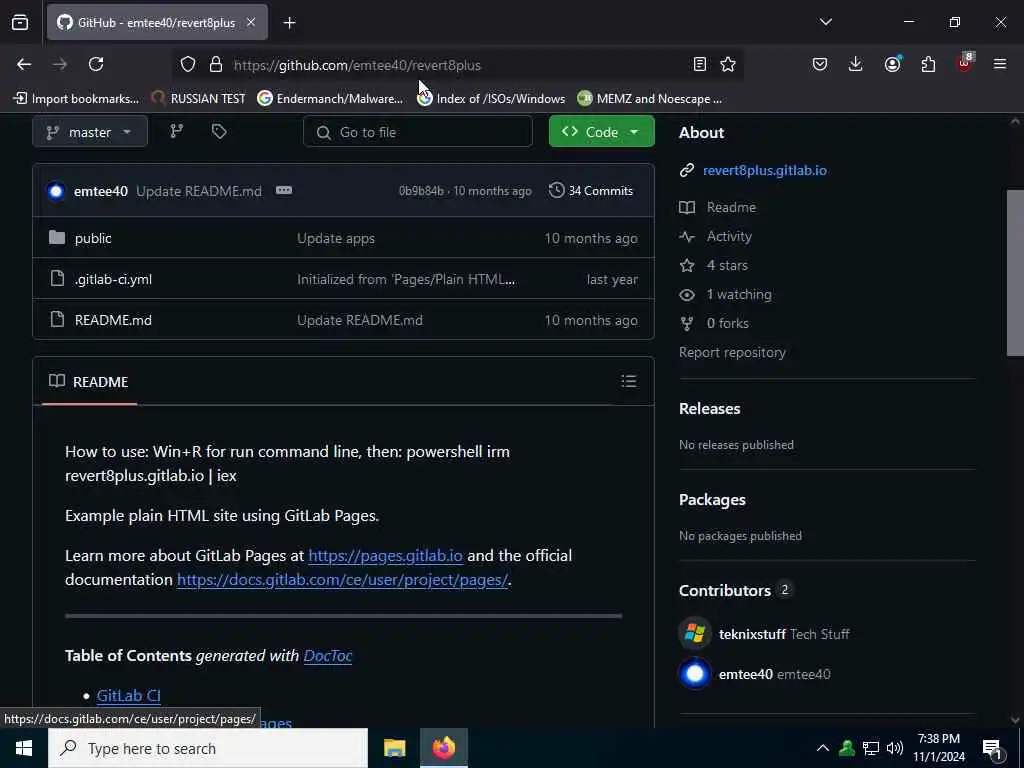Click the Go to file search field
The image size is (1024, 768).
418,132
